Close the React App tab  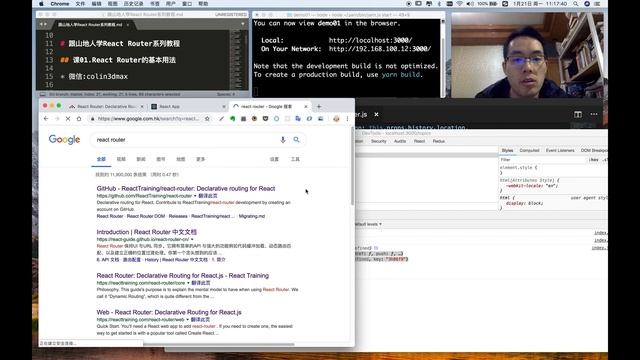pos(224,107)
